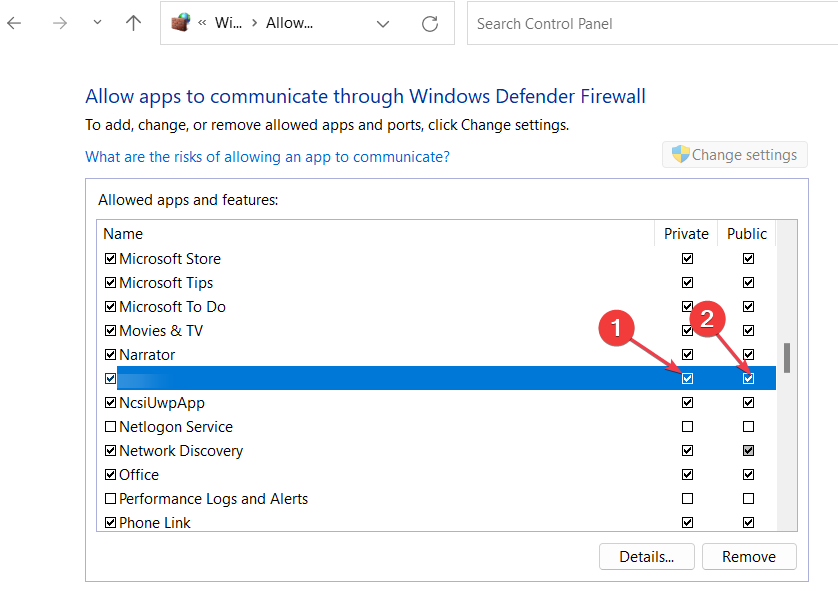Select the "NcsiUwpApp" row text
The image size is (838, 591).
tap(162, 403)
